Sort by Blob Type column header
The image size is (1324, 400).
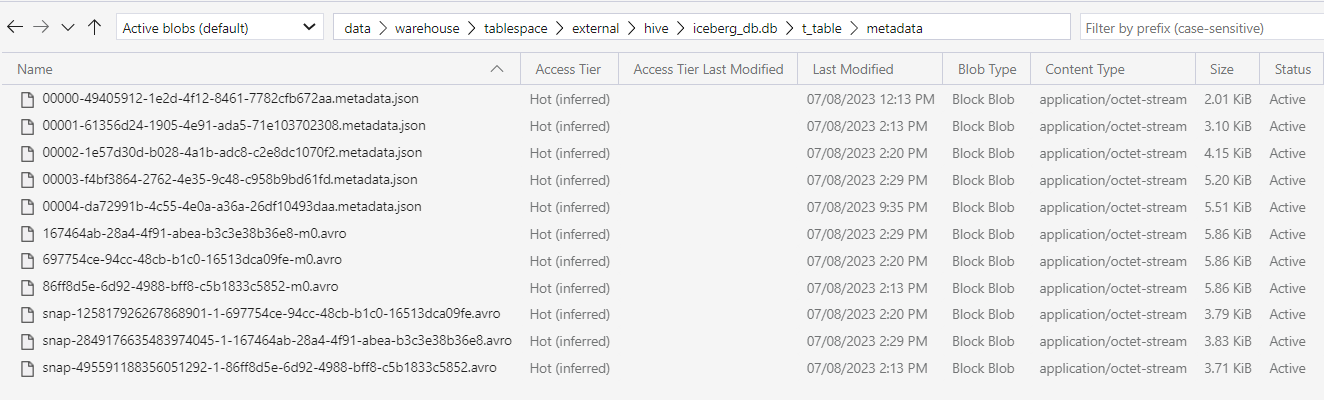(x=986, y=69)
